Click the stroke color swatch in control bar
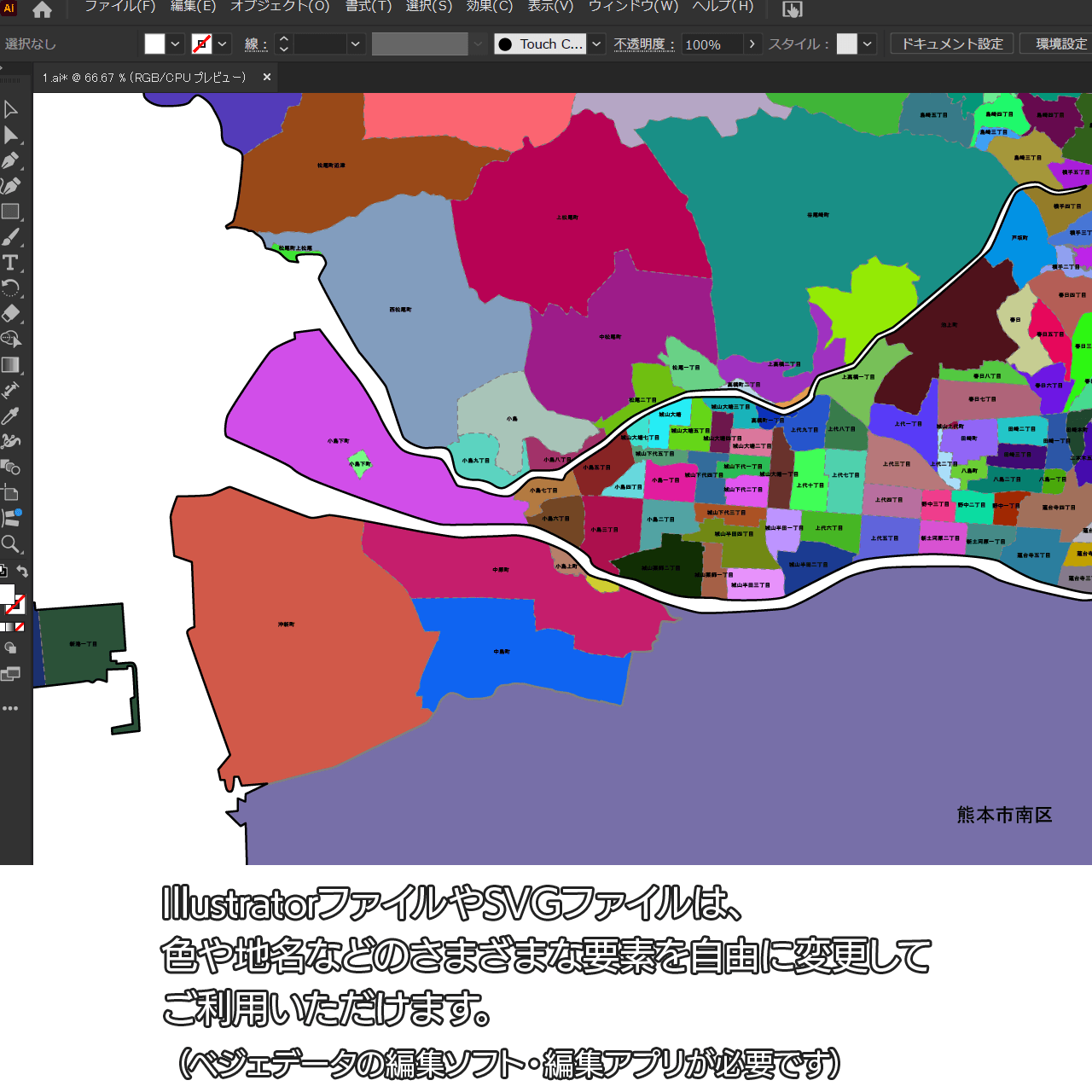Viewport: 1092px width, 1092px height. 202,44
